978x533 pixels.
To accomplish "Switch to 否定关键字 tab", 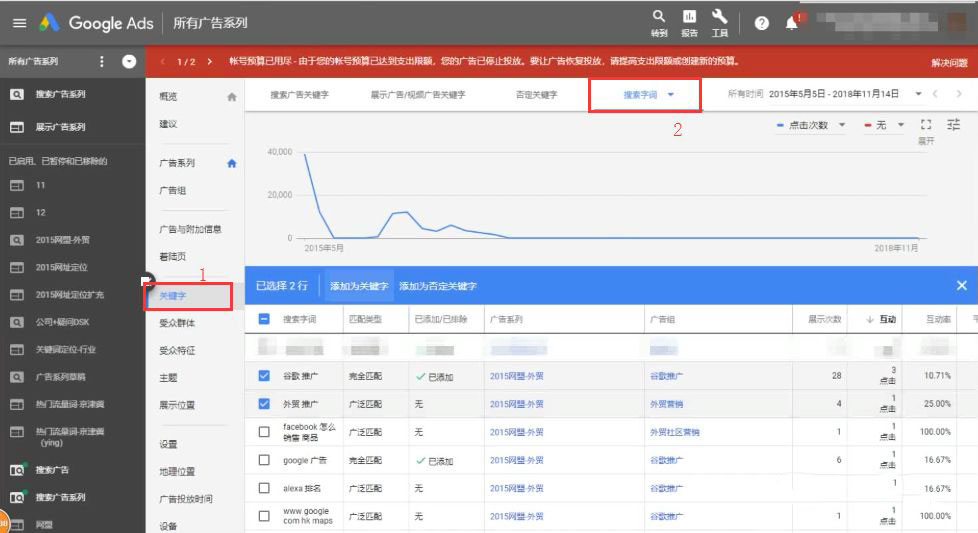I will tap(536, 95).
